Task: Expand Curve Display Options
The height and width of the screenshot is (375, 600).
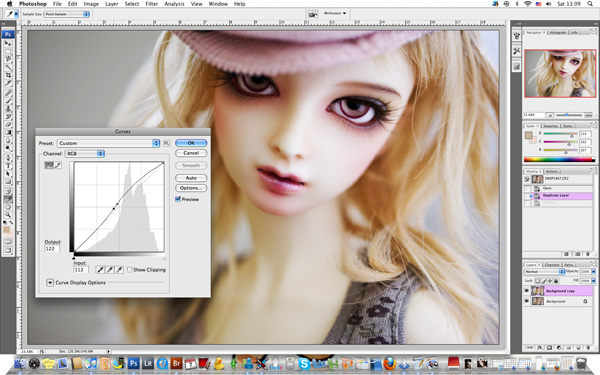Action: click(50, 283)
